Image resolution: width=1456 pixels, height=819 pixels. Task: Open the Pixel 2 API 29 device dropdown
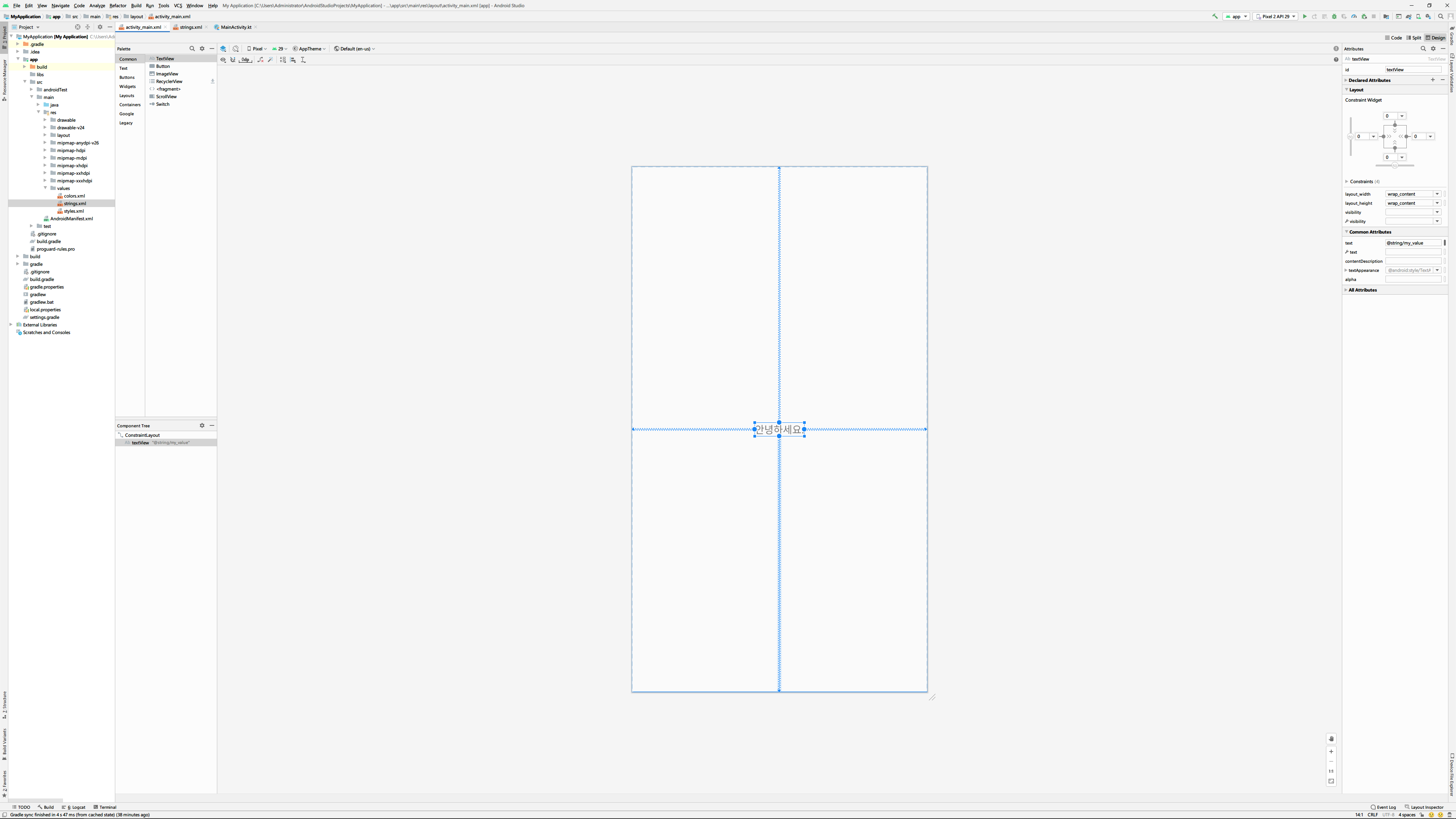point(1275,16)
